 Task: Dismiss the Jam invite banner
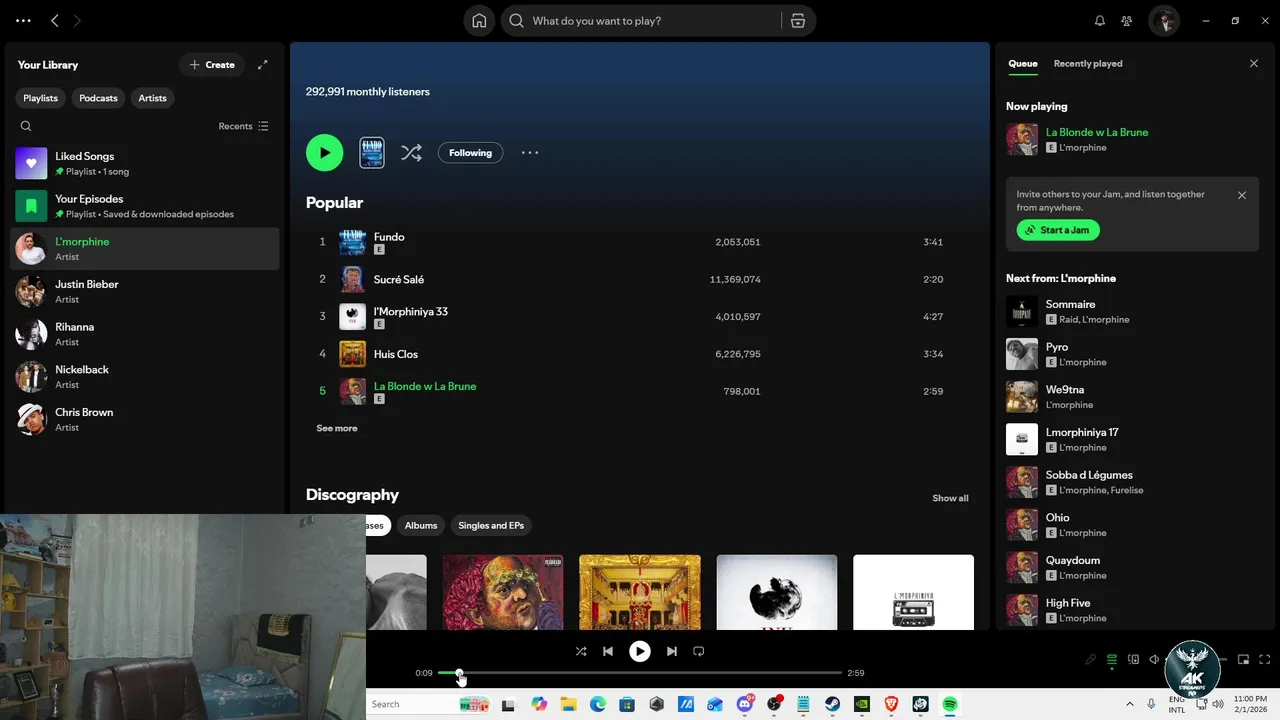pyautogui.click(x=1242, y=196)
